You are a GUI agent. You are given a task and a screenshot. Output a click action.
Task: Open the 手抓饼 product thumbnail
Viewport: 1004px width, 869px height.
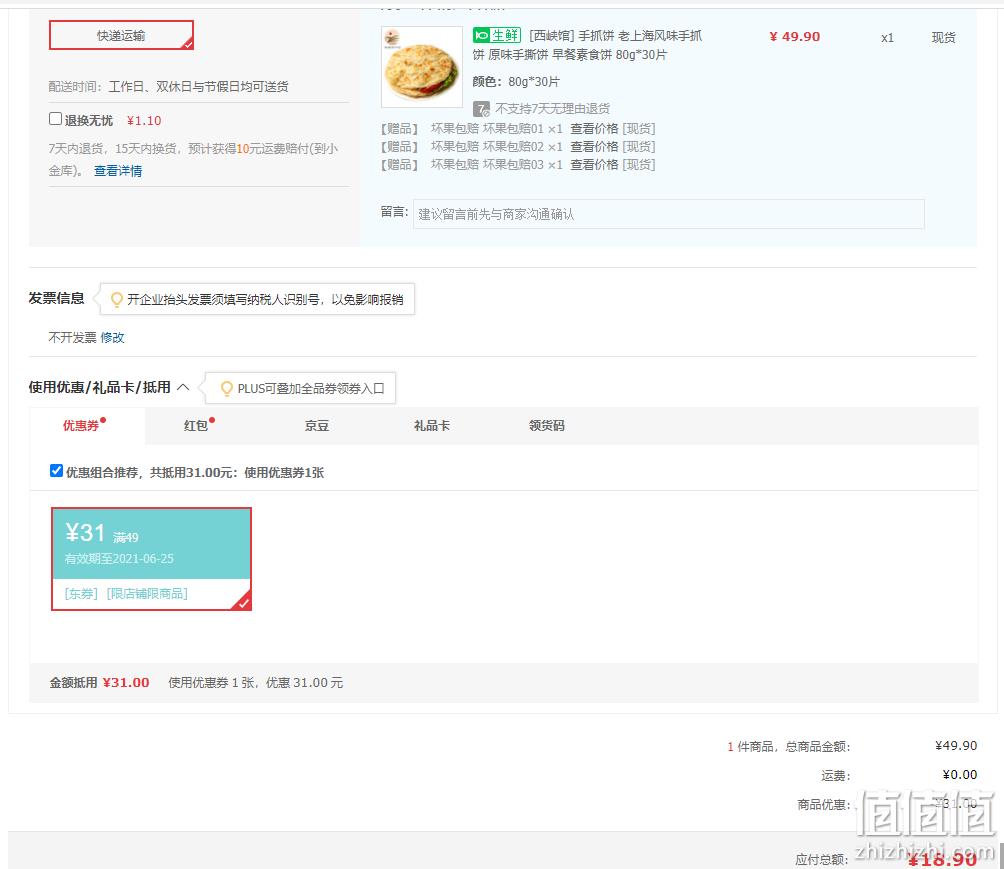pyautogui.click(x=421, y=67)
